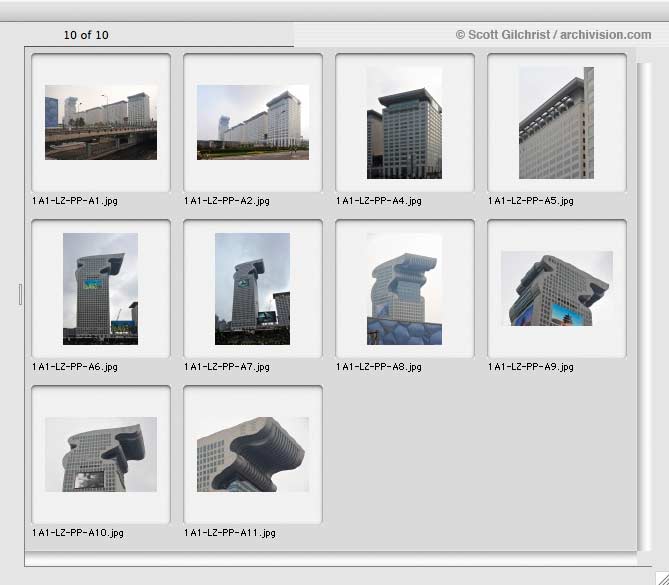
Task: Click the file name 1A1-LZ-PP-A6.jpg
Action: tap(75, 367)
